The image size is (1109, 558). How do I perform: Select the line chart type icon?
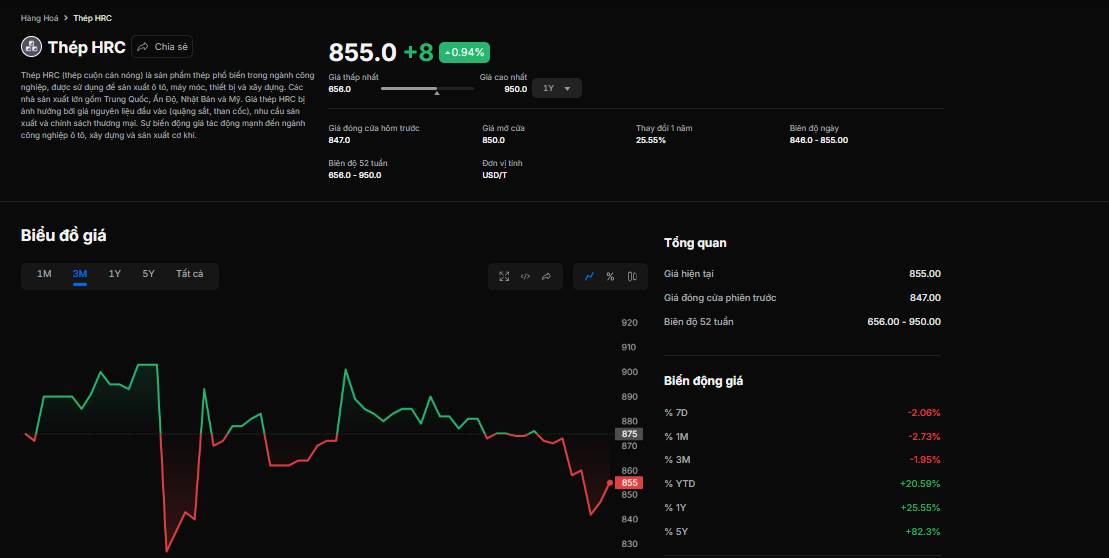[x=590, y=276]
